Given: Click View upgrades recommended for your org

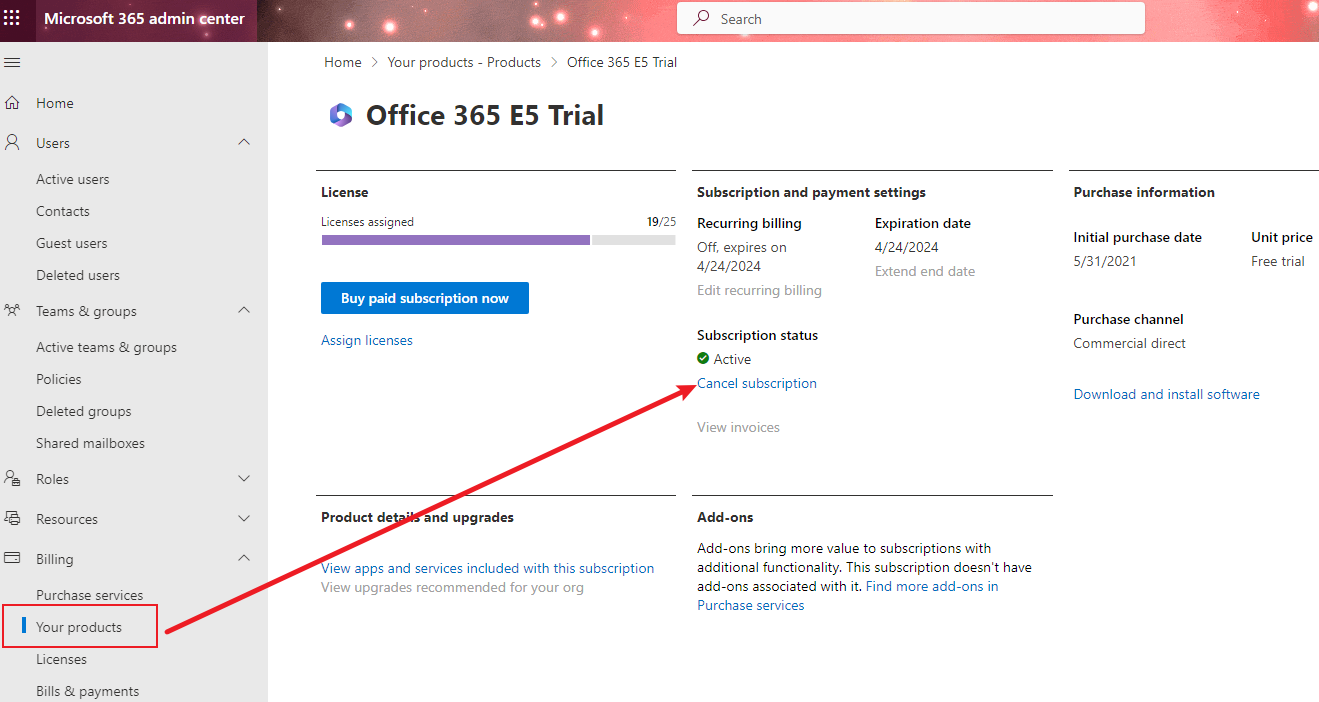Looking at the screenshot, I should click(x=452, y=587).
